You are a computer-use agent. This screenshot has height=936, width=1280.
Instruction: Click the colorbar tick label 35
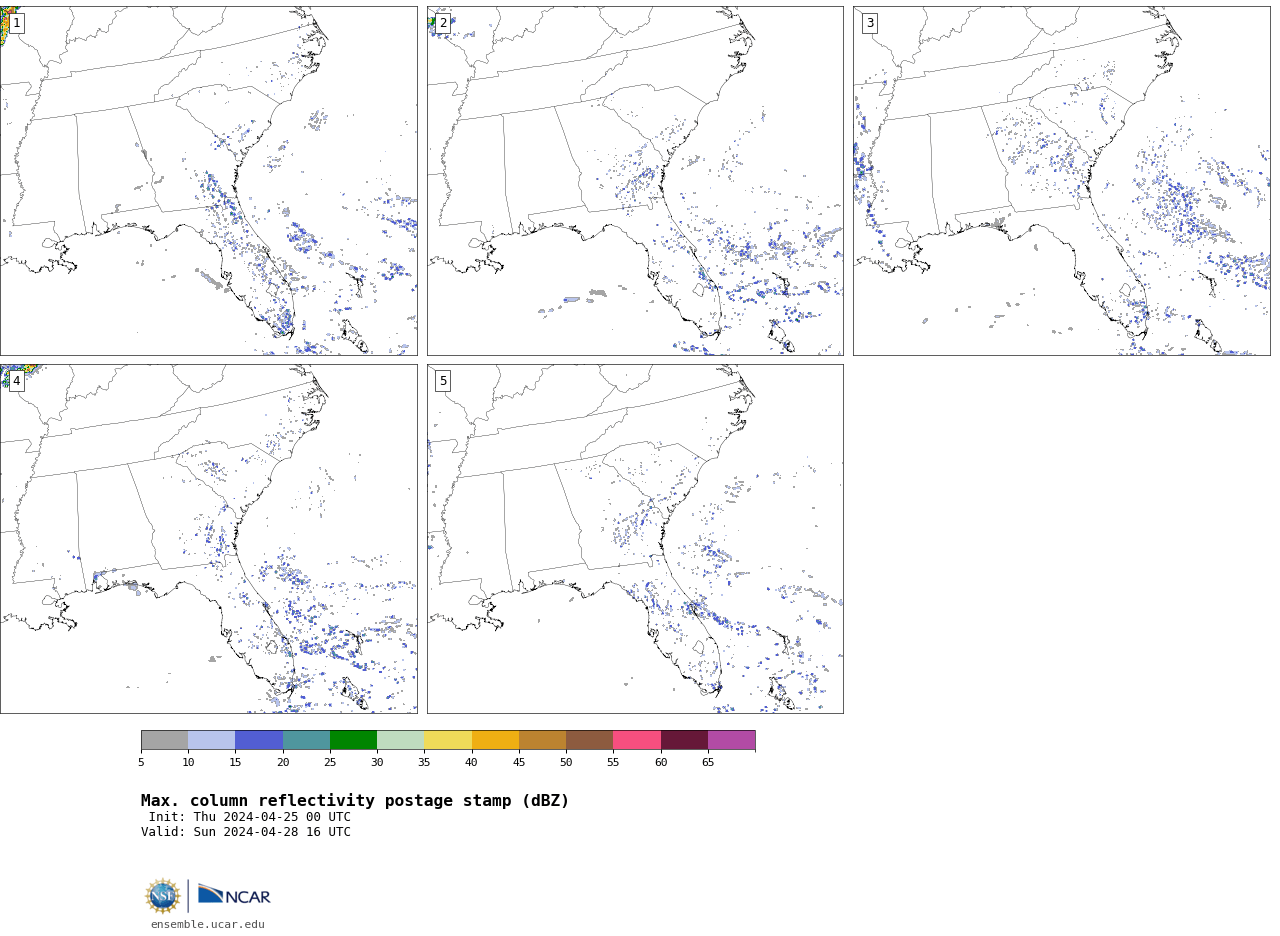[x=424, y=763]
